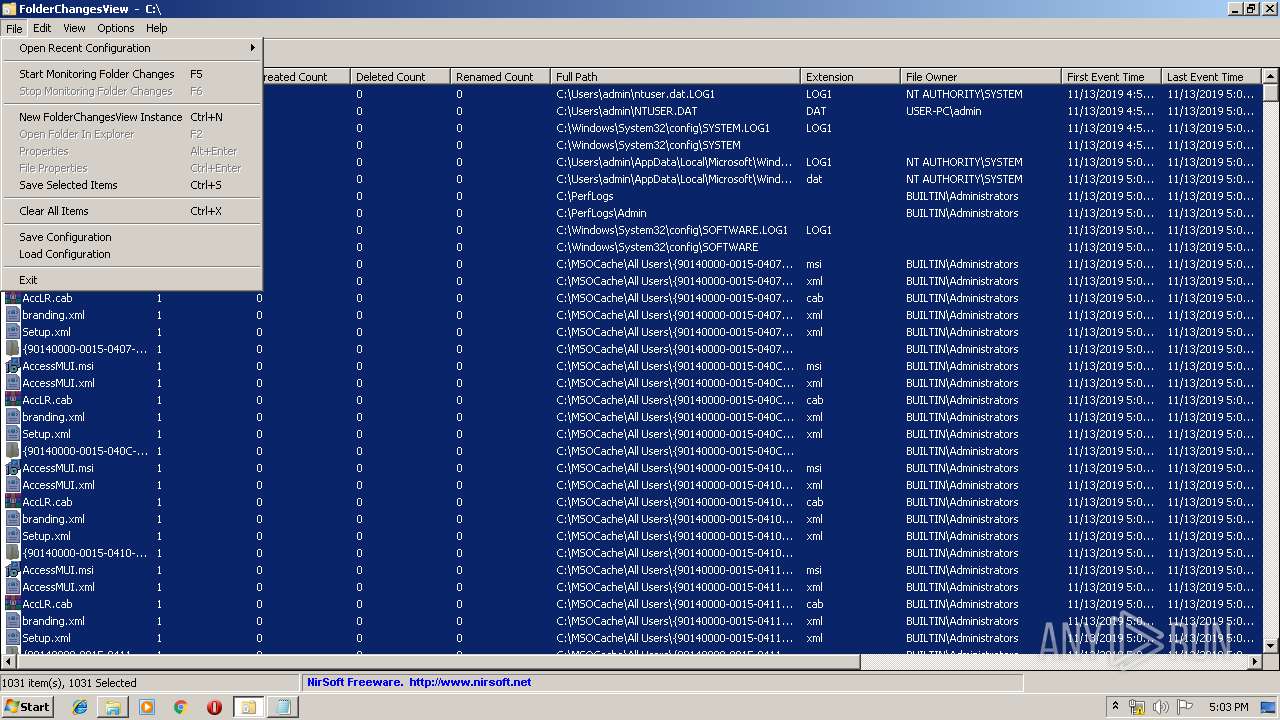Click the lowercase dat extension cell
The width and height of the screenshot is (1280, 720).
[813, 179]
